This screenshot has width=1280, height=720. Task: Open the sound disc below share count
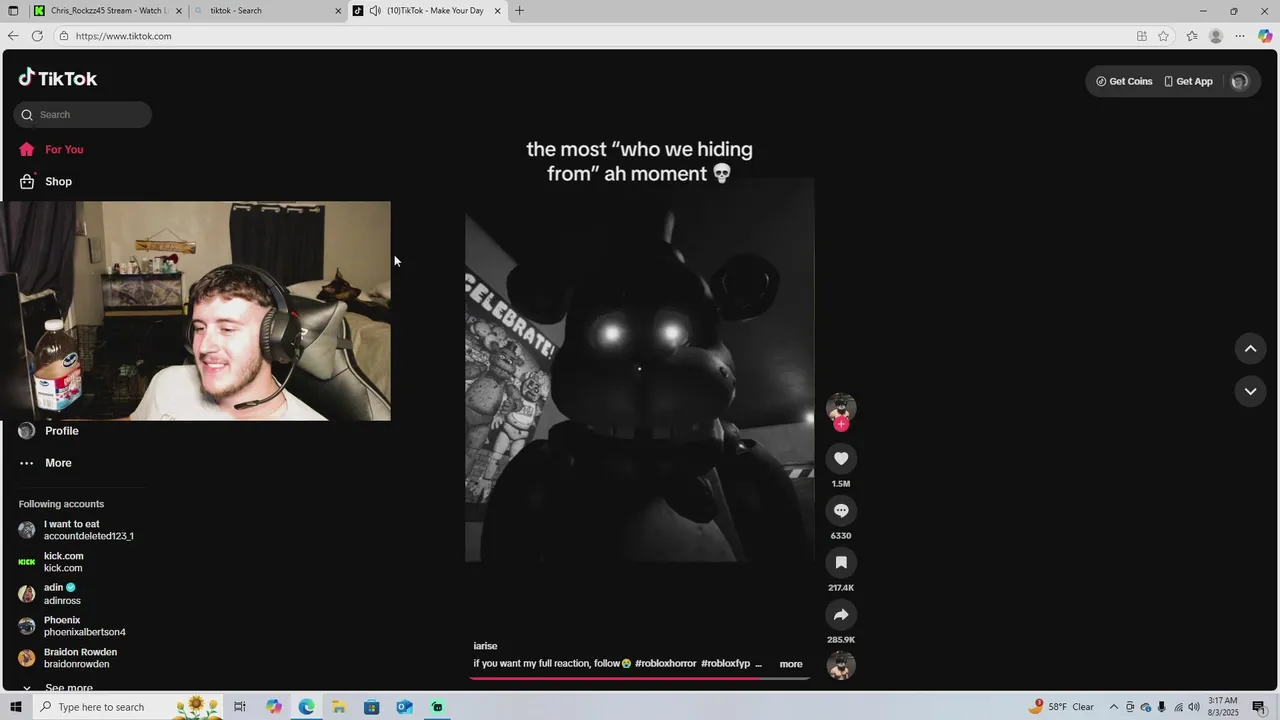click(x=841, y=665)
